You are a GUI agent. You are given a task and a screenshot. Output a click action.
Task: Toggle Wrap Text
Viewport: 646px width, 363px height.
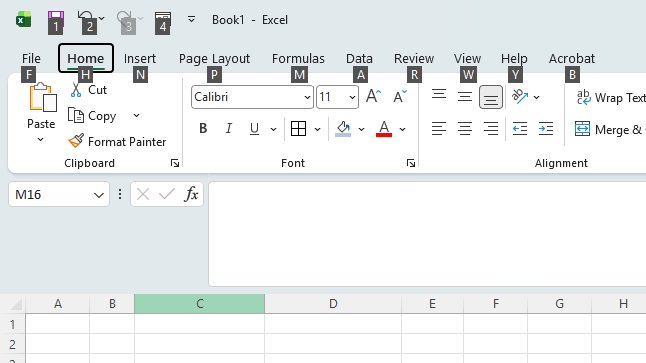click(x=611, y=98)
